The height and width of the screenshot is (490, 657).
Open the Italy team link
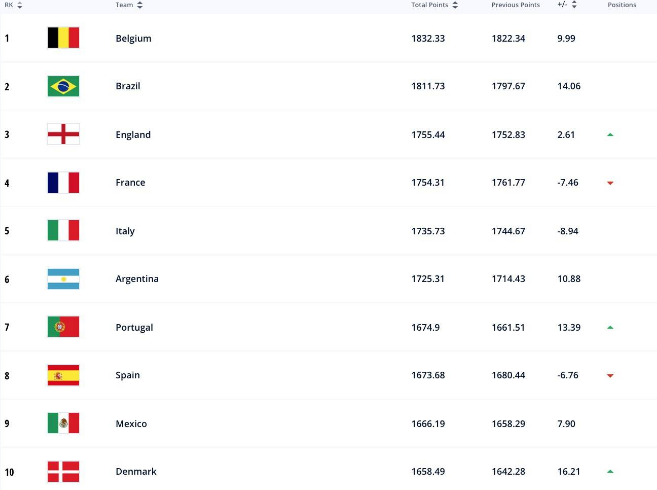[125, 231]
